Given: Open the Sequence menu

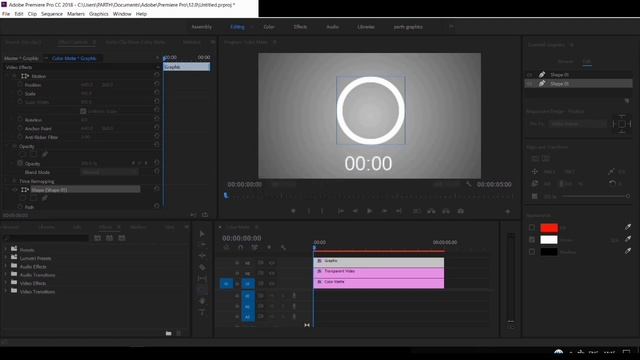Looking at the screenshot, I should [x=52, y=13].
